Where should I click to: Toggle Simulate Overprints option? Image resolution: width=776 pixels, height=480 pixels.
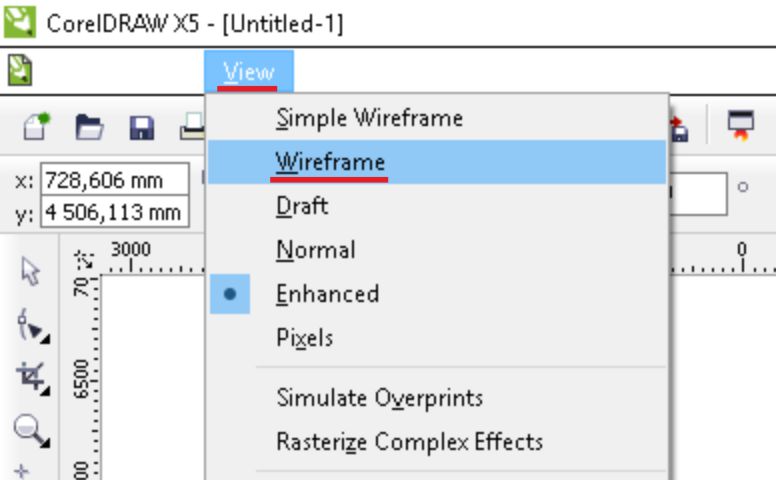(379, 397)
